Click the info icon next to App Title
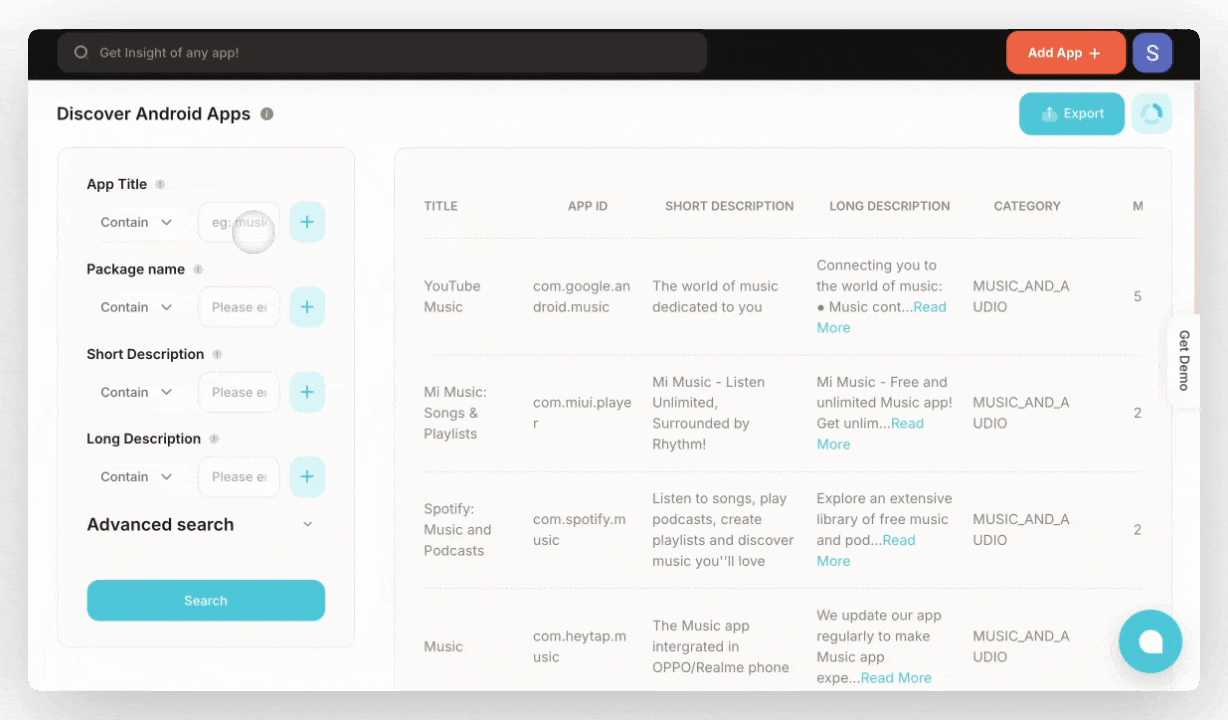 [158, 184]
